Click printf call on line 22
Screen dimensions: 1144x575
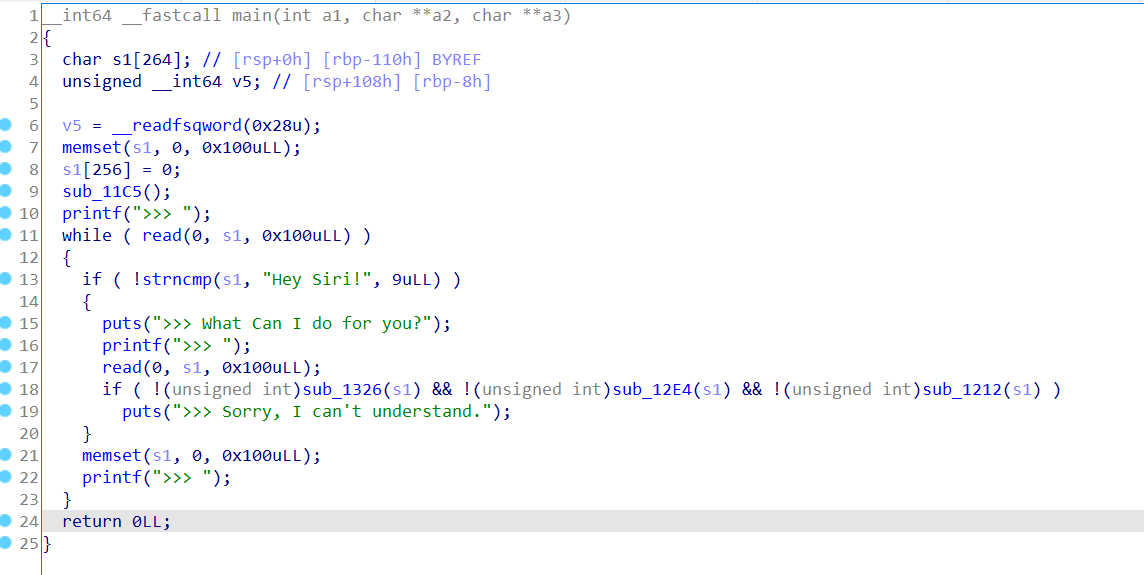click(x=112, y=477)
